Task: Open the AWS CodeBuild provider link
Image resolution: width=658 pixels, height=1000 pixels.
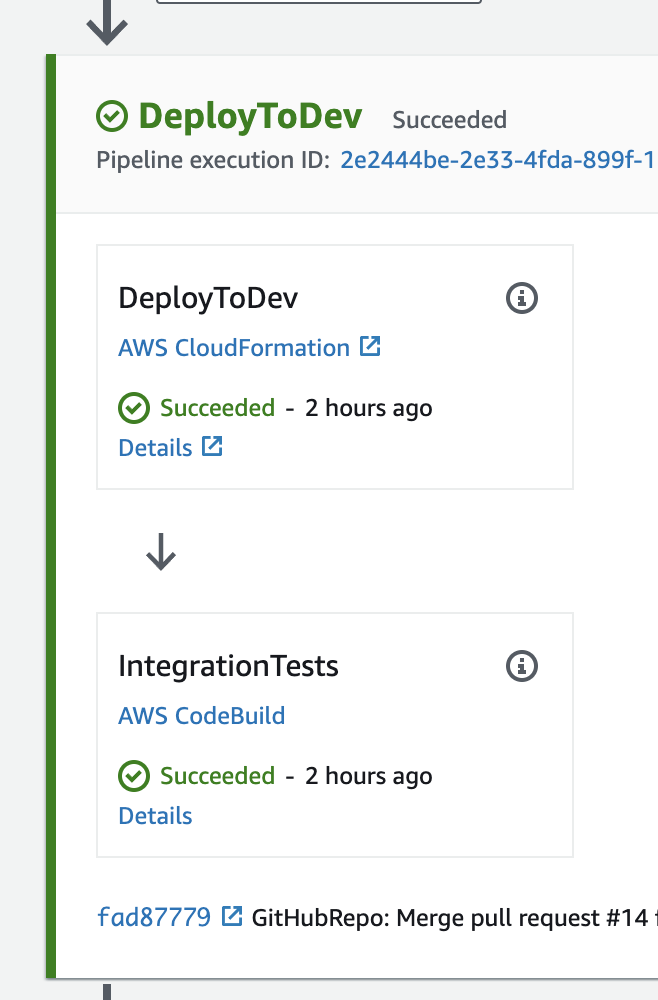Action: point(201,716)
